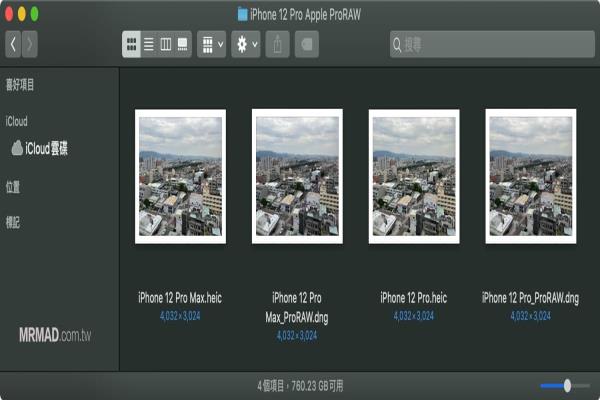Click the 喜好項目 sidebar heading
600x400 pixels.
click(20, 85)
